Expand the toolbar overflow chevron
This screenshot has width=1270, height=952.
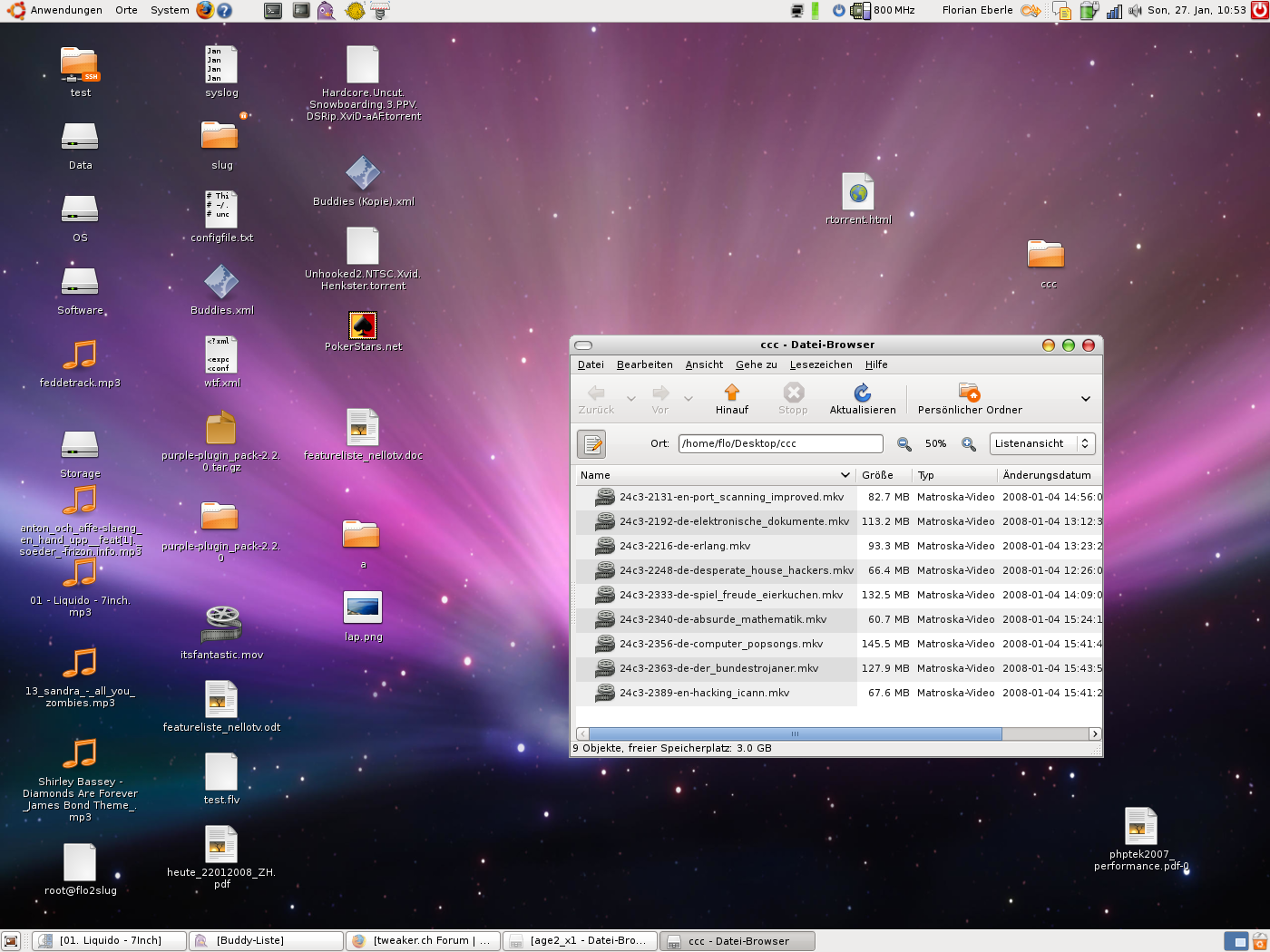[1085, 399]
